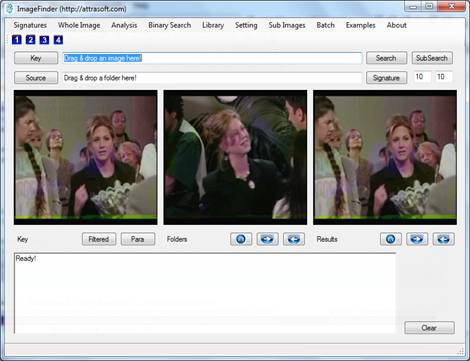Select the middle Folders preview image
Screen dimensions: 470x361
coord(235,157)
